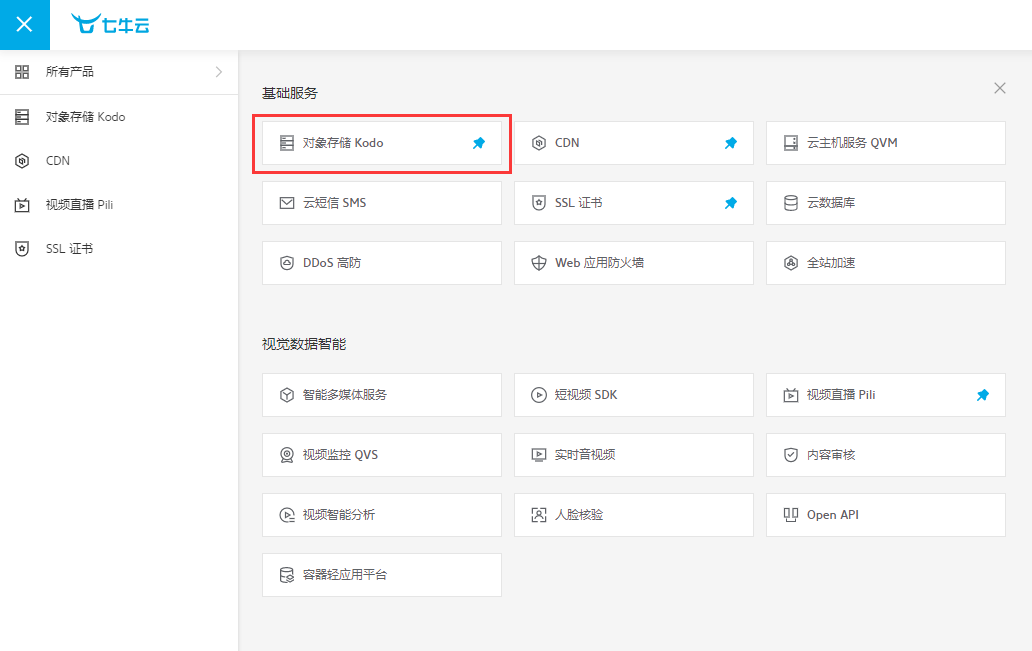Select 全站加速 text
This screenshot has width=1032, height=651.
click(x=831, y=263)
